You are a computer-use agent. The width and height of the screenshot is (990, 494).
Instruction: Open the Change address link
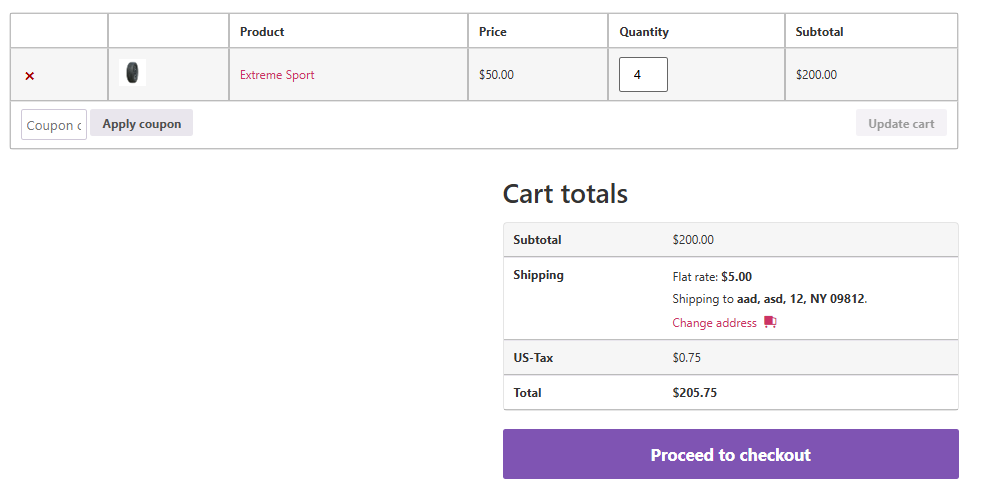pyautogui.click(x=714, y=323)
